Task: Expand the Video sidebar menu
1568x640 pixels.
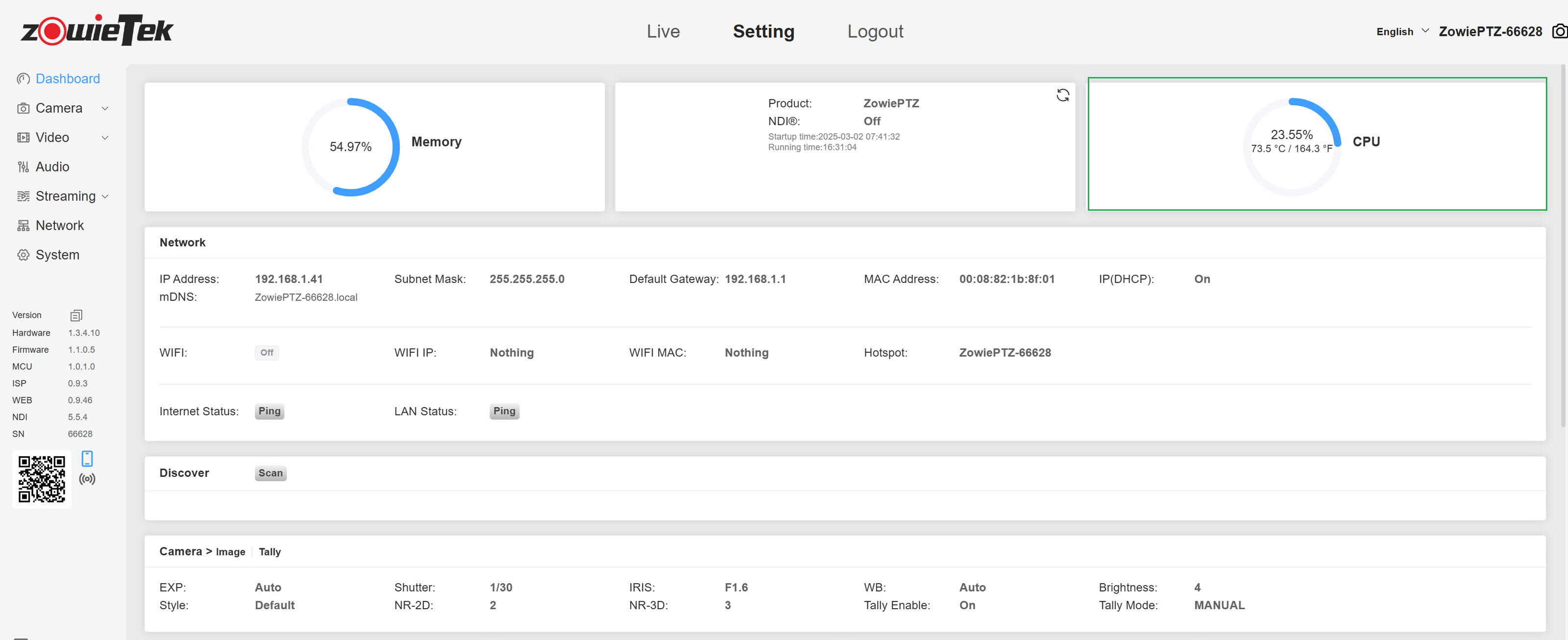Action: tap(52, 138)
